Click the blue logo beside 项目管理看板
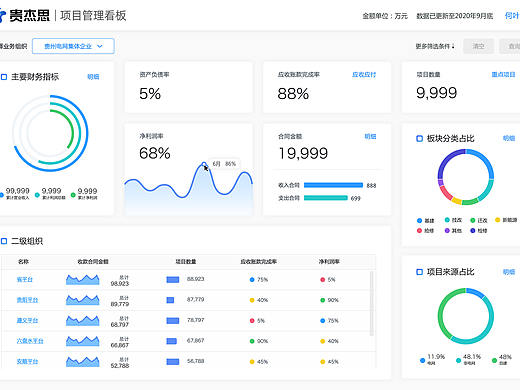 click(3, 15)
